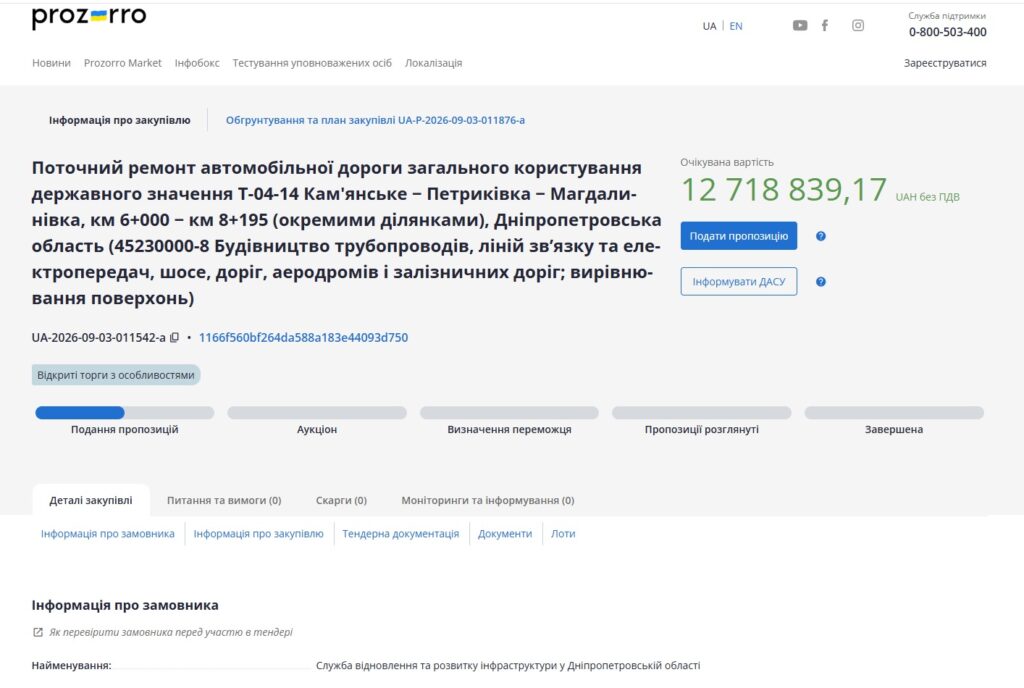
Task: Click Подати пропозицію button
Action: tap(739, 236)
